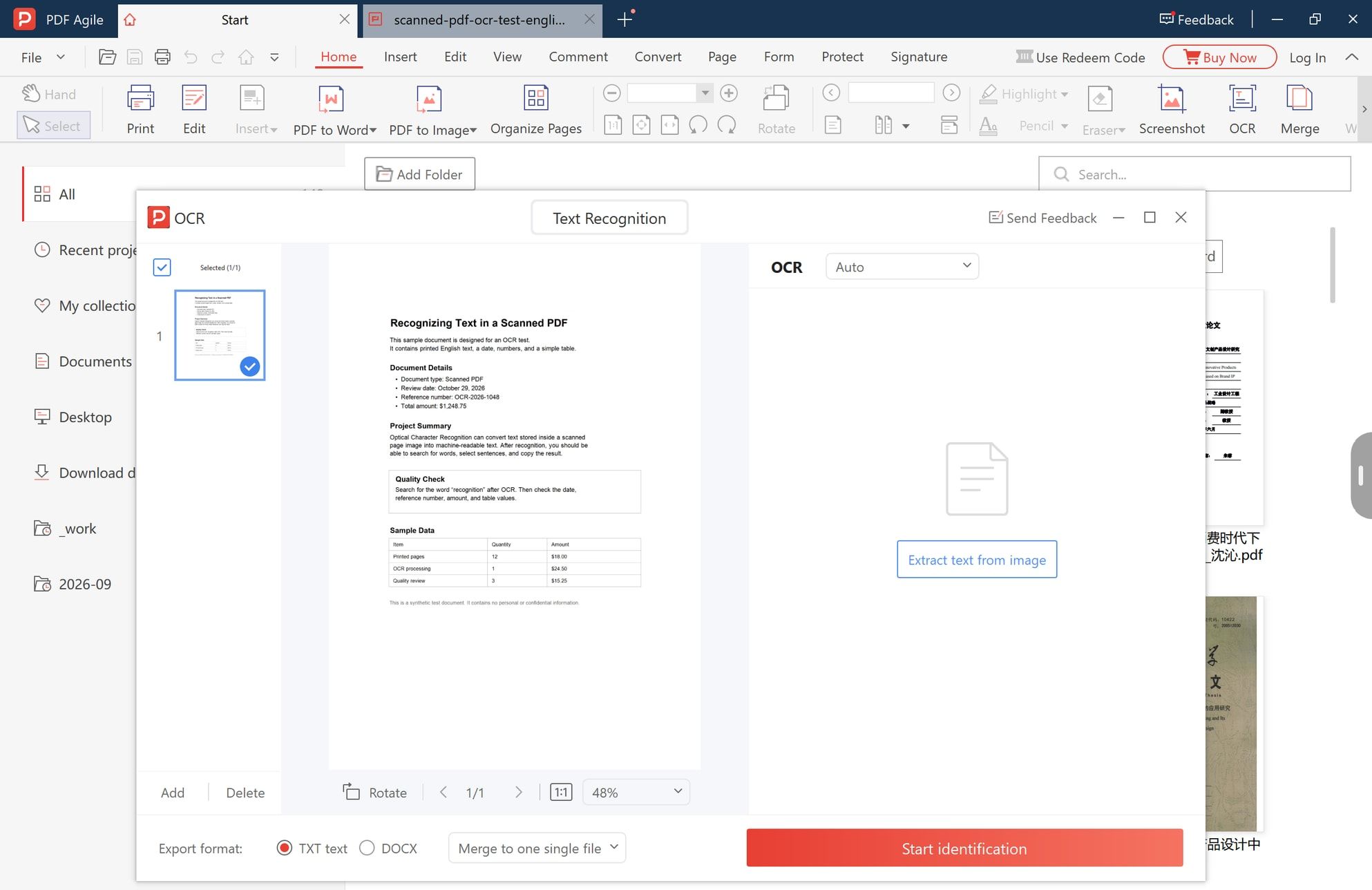The image size is (1372, 890).
Task: Open Merge to one single file dropdown
Action: [x=537, y=848]
